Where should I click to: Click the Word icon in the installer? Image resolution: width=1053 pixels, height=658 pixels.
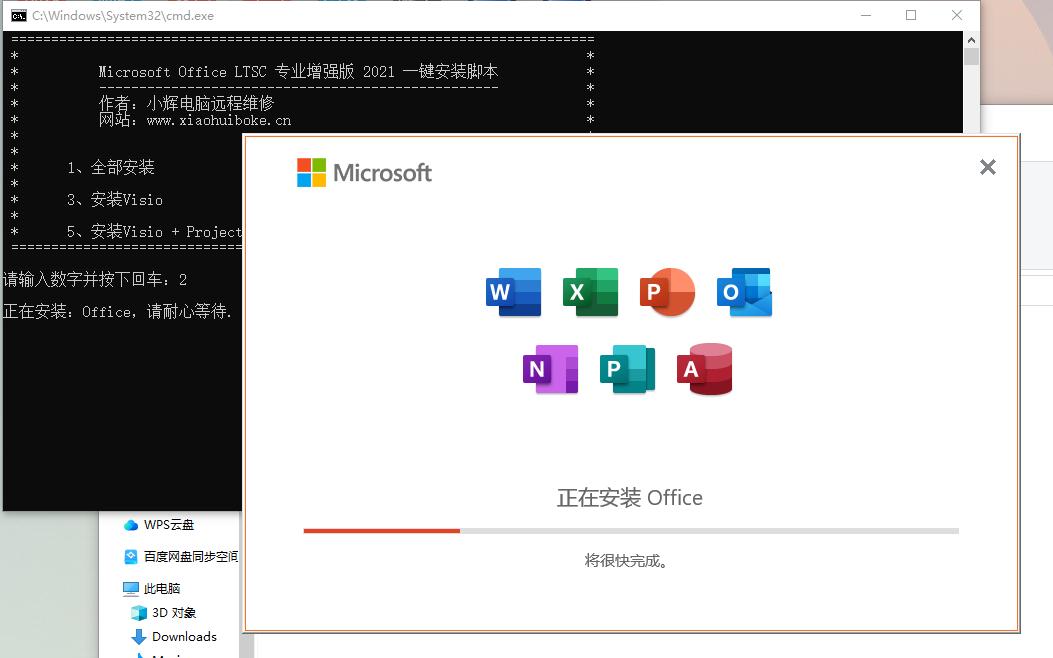click(x=514, y=292)
